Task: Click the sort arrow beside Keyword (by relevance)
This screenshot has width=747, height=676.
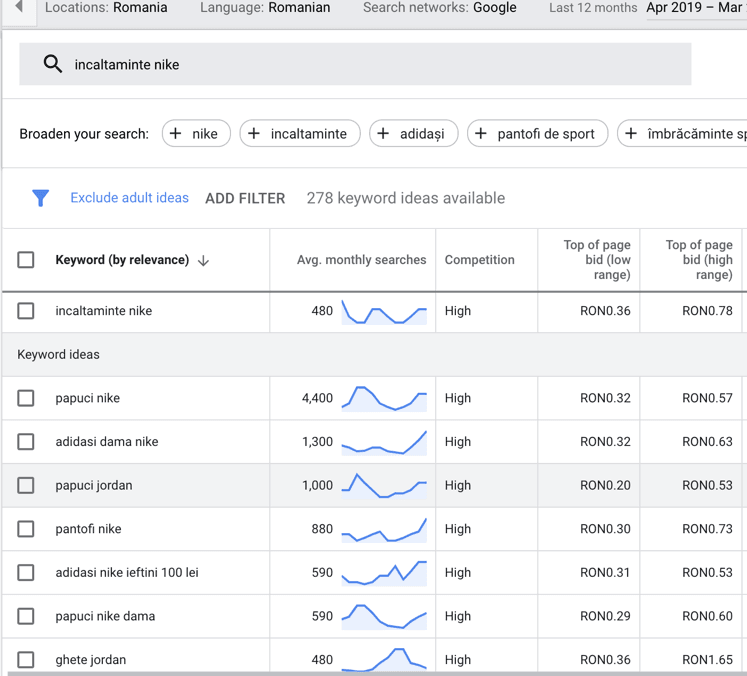Action: (204, 260)
